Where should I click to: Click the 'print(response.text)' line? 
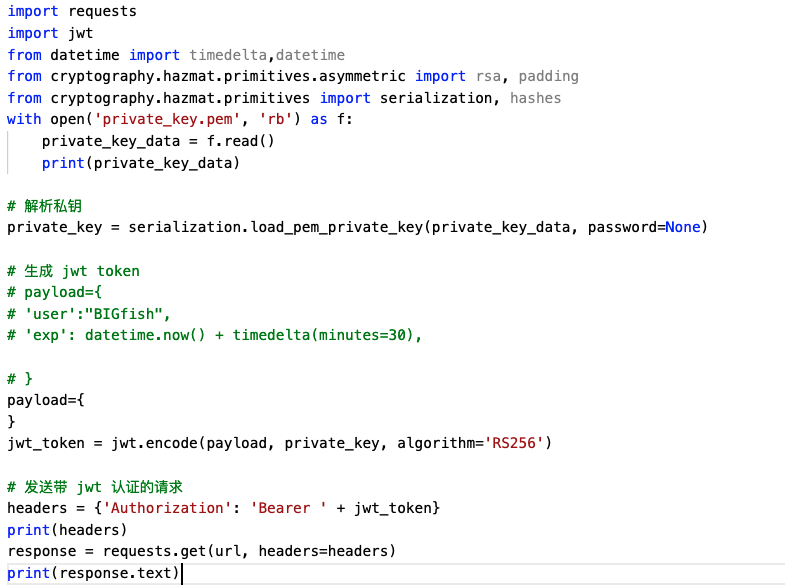(x=93, y=573)
